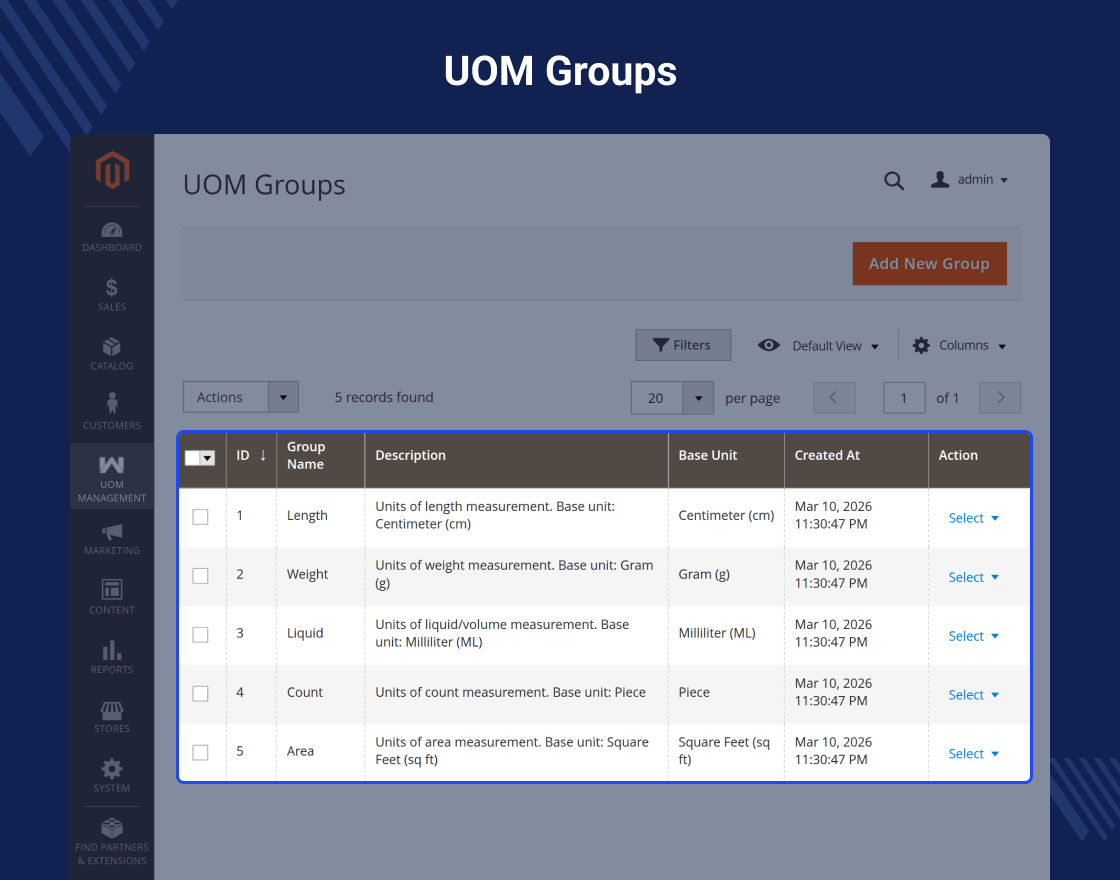The height and width of the screenshot is (880, 1120).
Task: Open Select action for Weight row
Action: tap(973, 577)
